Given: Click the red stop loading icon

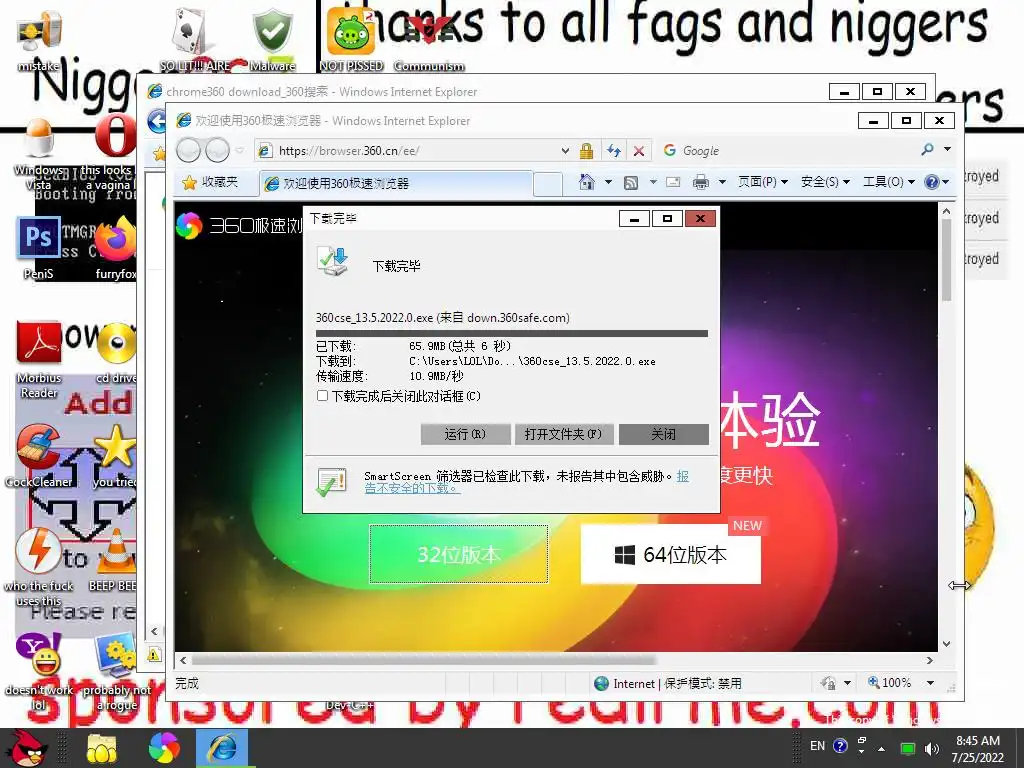Looking at the screenshot, I should click(x=639, y=151).
